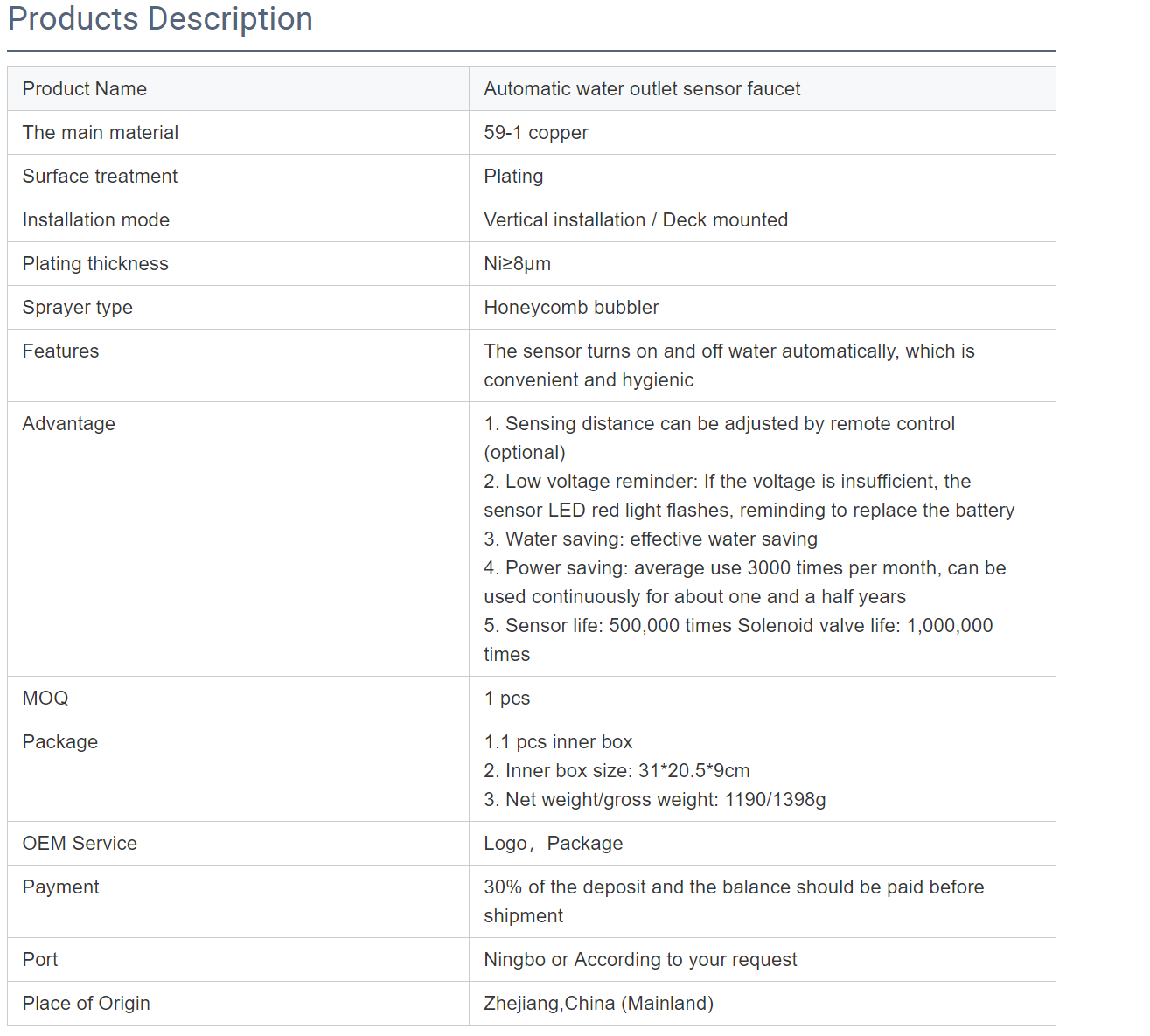This screenshot has width=1150, height=1036.
Task: Select the Plating value cell
Action: pyautogui.click(x=763, y=176)
